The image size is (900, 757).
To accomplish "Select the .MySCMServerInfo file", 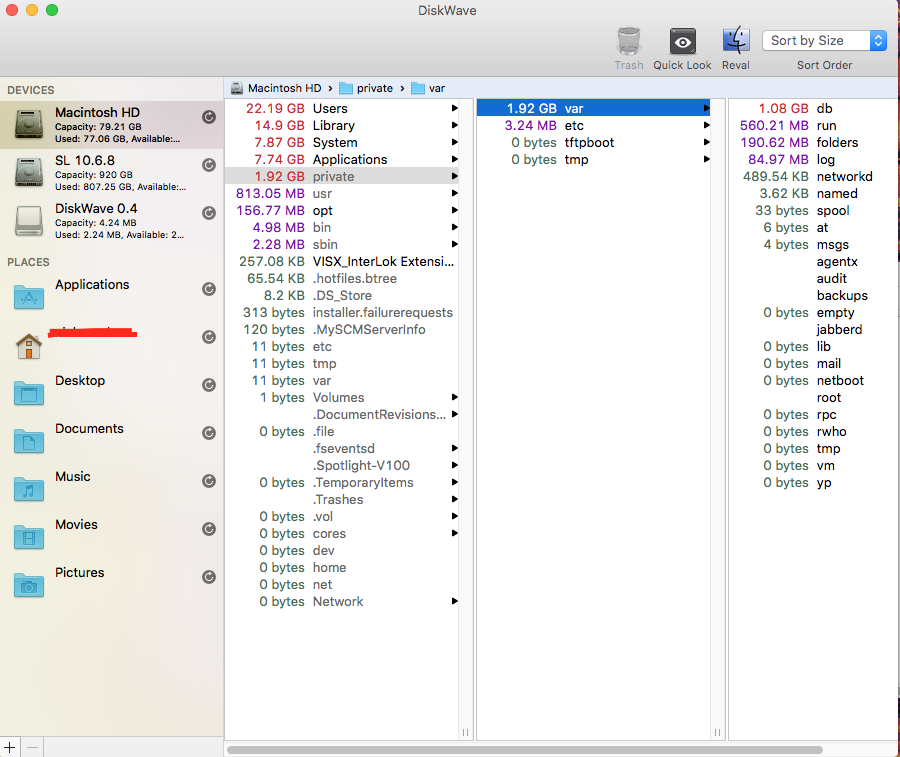I will pyautogui.click(x=342, y=329).
